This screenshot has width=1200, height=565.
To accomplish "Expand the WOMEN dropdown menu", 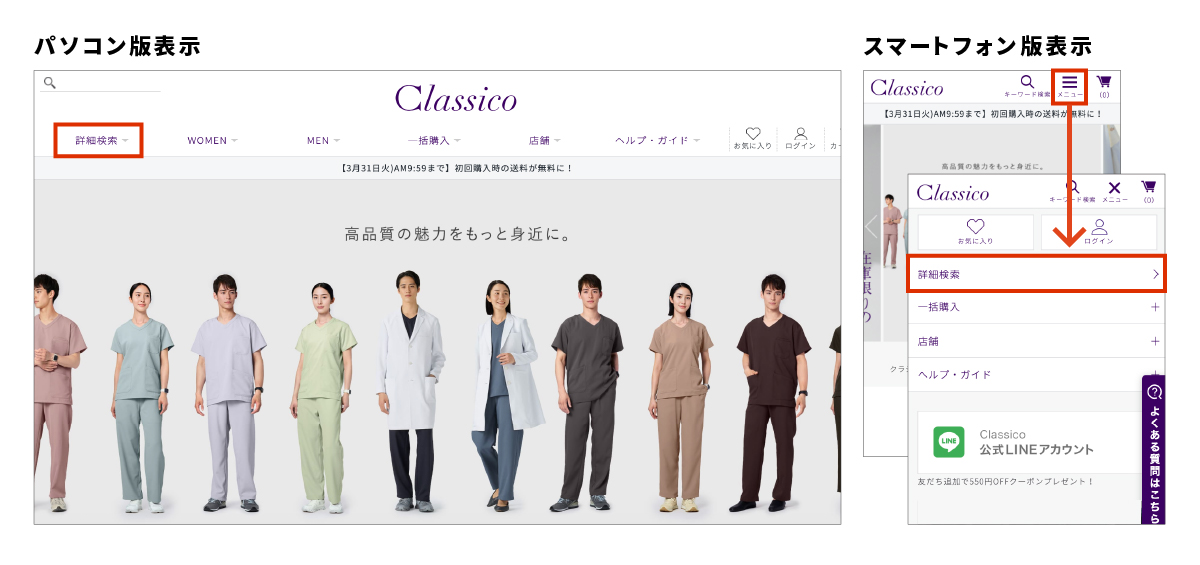I will (212, 140).
